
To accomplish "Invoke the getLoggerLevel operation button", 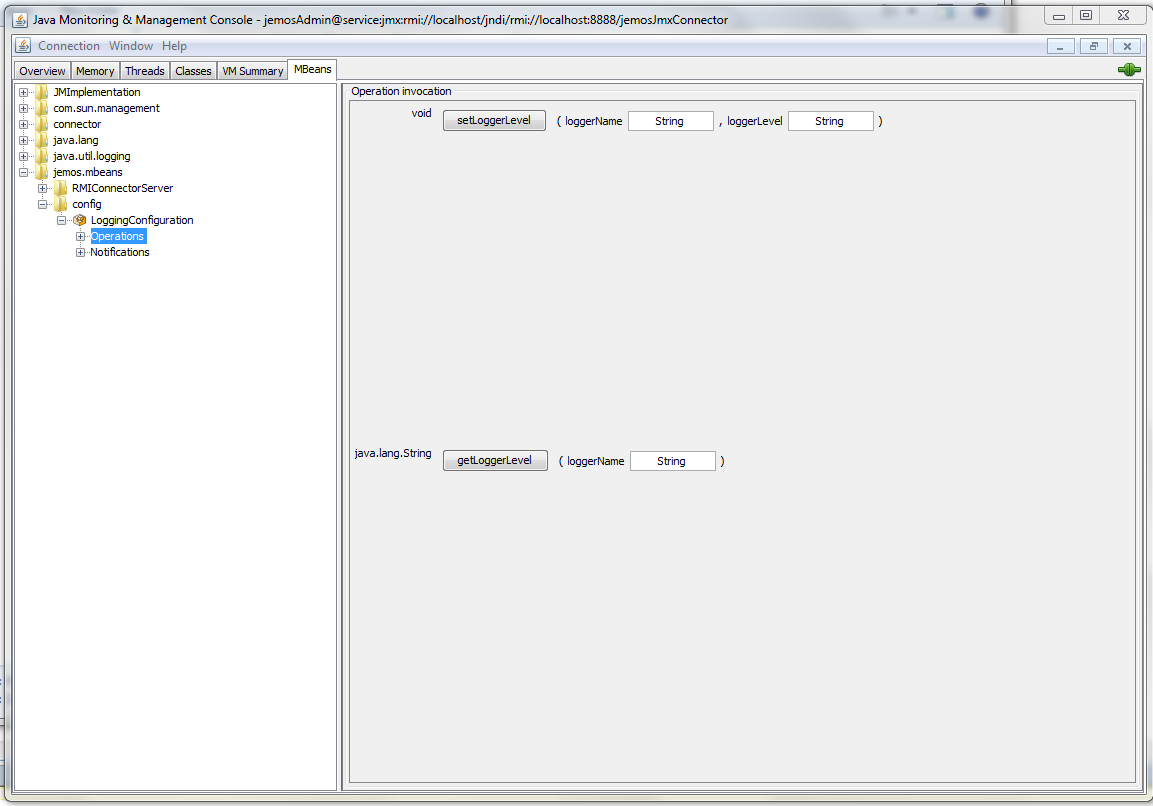I will click(x=495, y=460).
